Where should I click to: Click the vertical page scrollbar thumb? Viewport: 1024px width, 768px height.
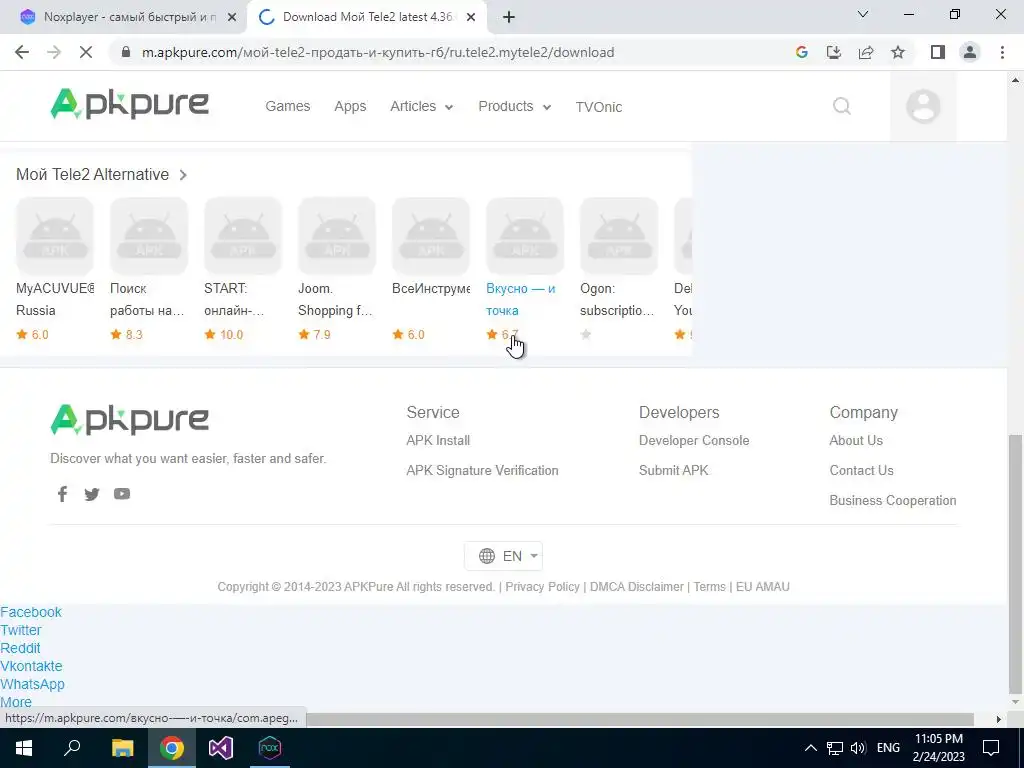pos(1015,562)
